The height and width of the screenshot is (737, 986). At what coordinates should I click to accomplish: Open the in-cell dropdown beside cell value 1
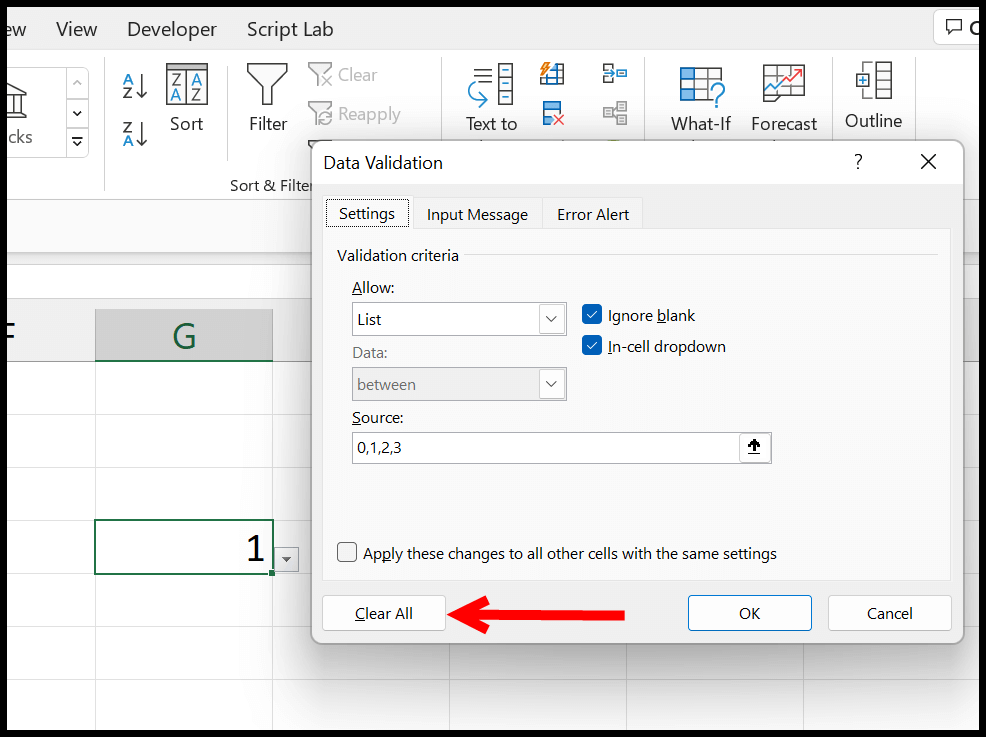tap(286, 560)
